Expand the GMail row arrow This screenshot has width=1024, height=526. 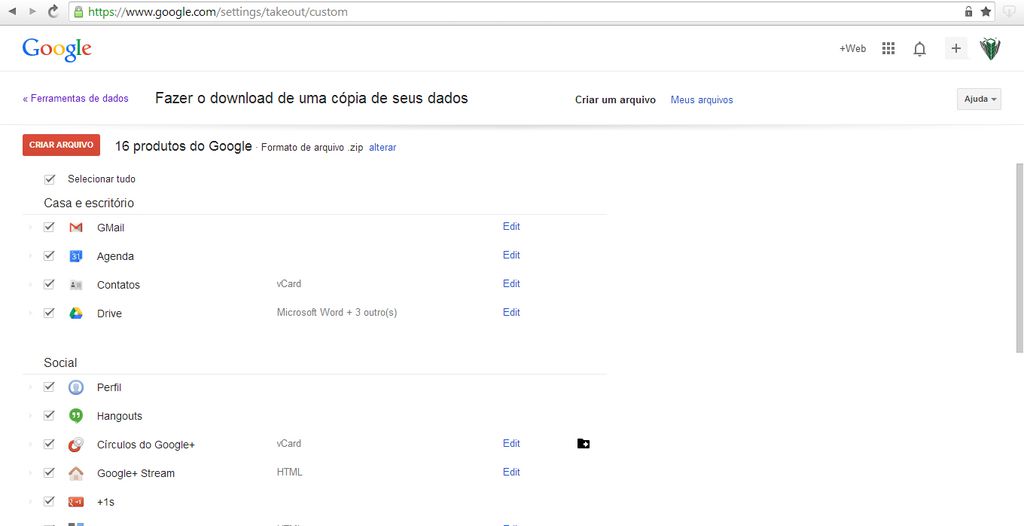30,227
